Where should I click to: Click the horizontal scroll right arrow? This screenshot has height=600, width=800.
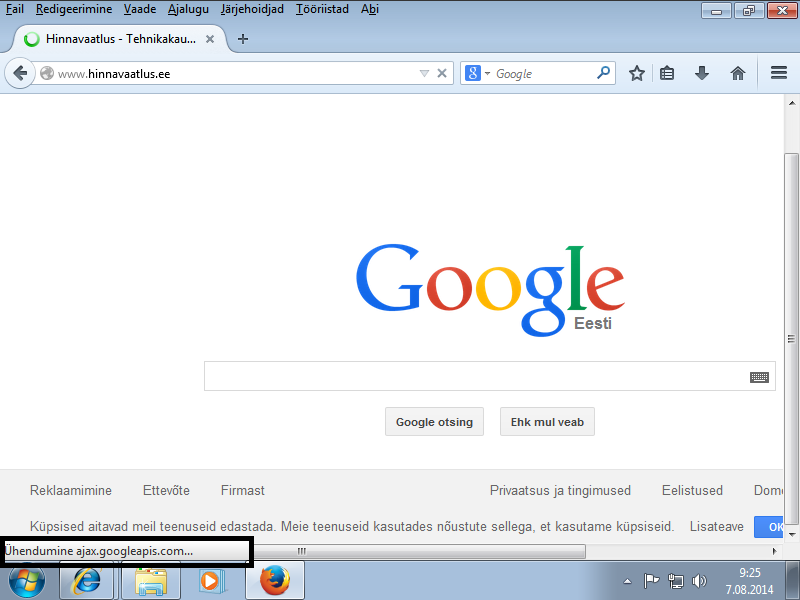coord(774,551)
